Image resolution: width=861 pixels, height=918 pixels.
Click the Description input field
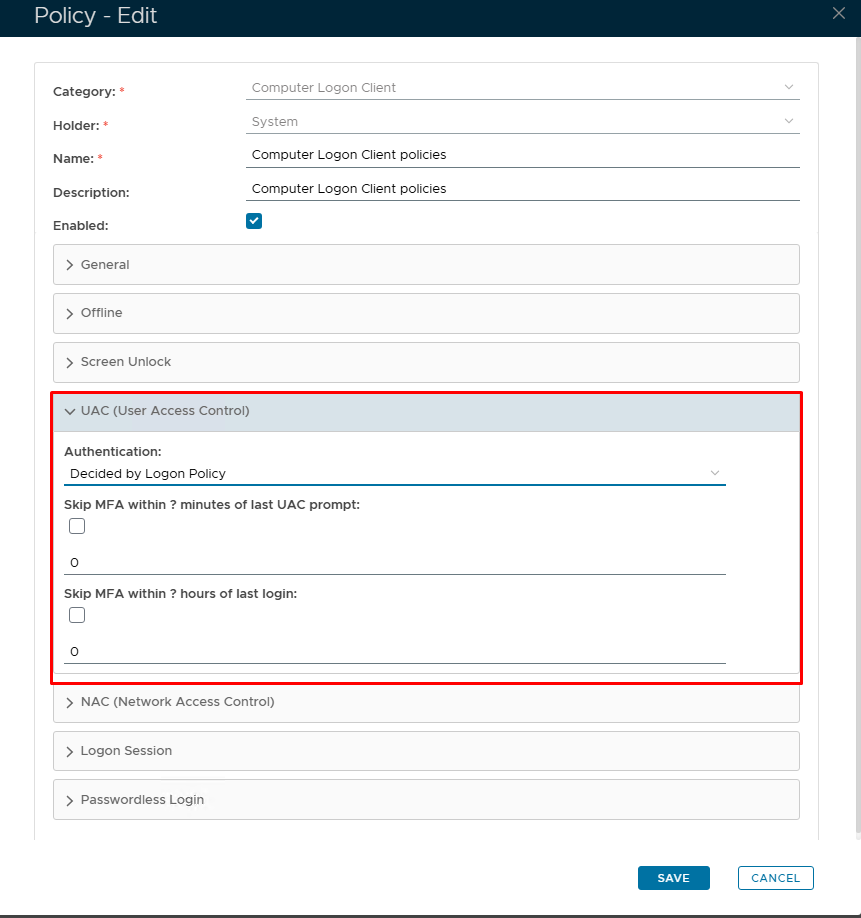point(522,189)
